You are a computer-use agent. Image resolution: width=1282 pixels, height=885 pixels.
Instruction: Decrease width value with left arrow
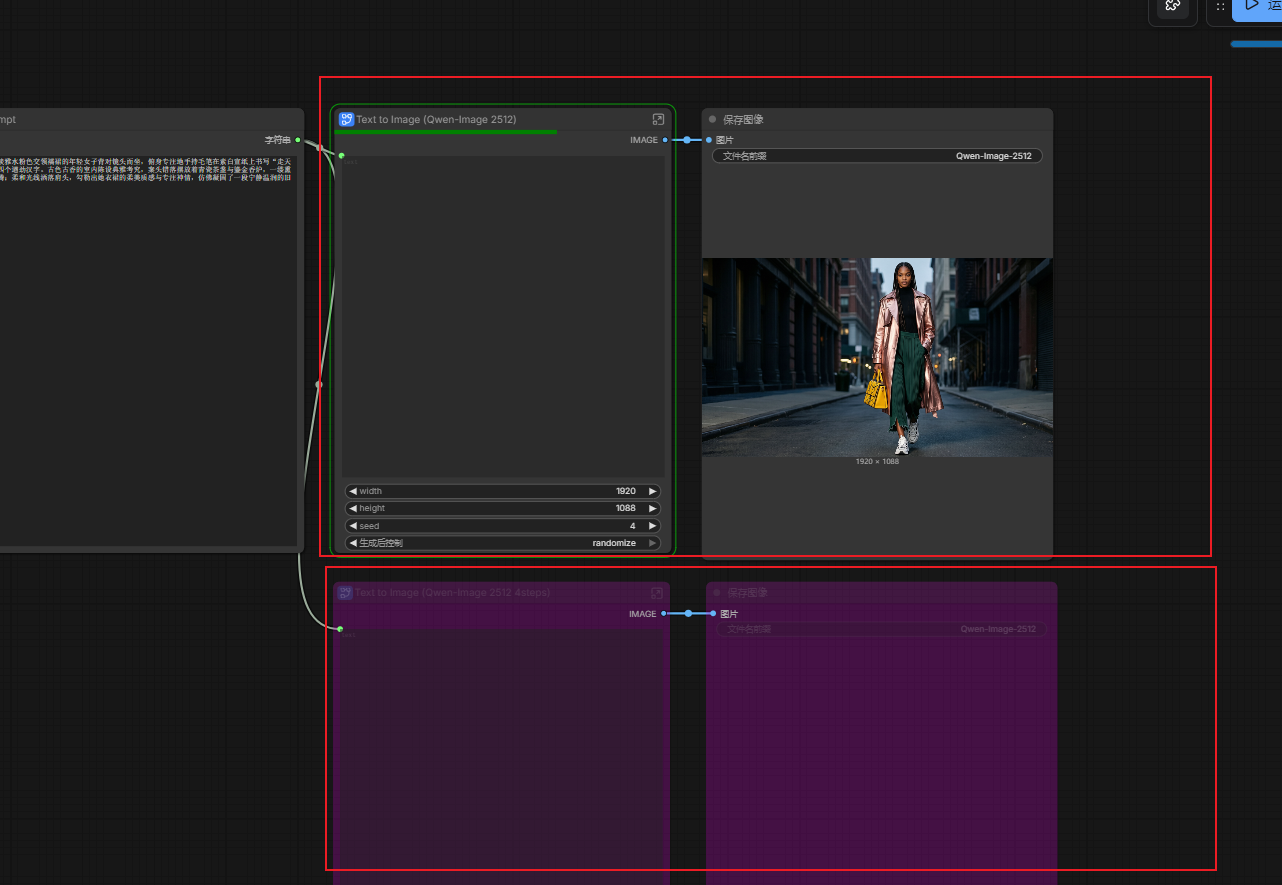click(x=353, y=491)
